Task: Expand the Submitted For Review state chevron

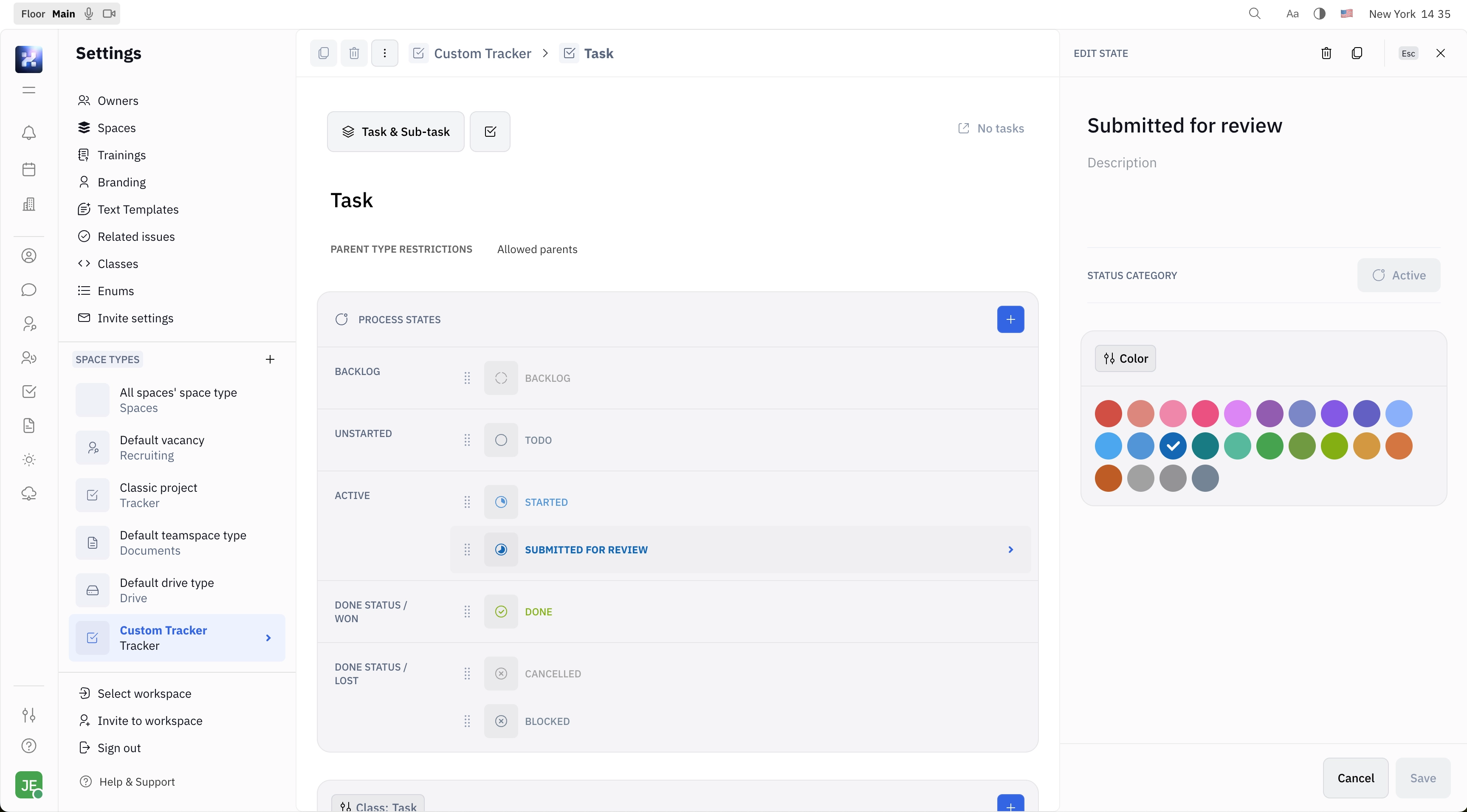Action: coord(1010,550)
